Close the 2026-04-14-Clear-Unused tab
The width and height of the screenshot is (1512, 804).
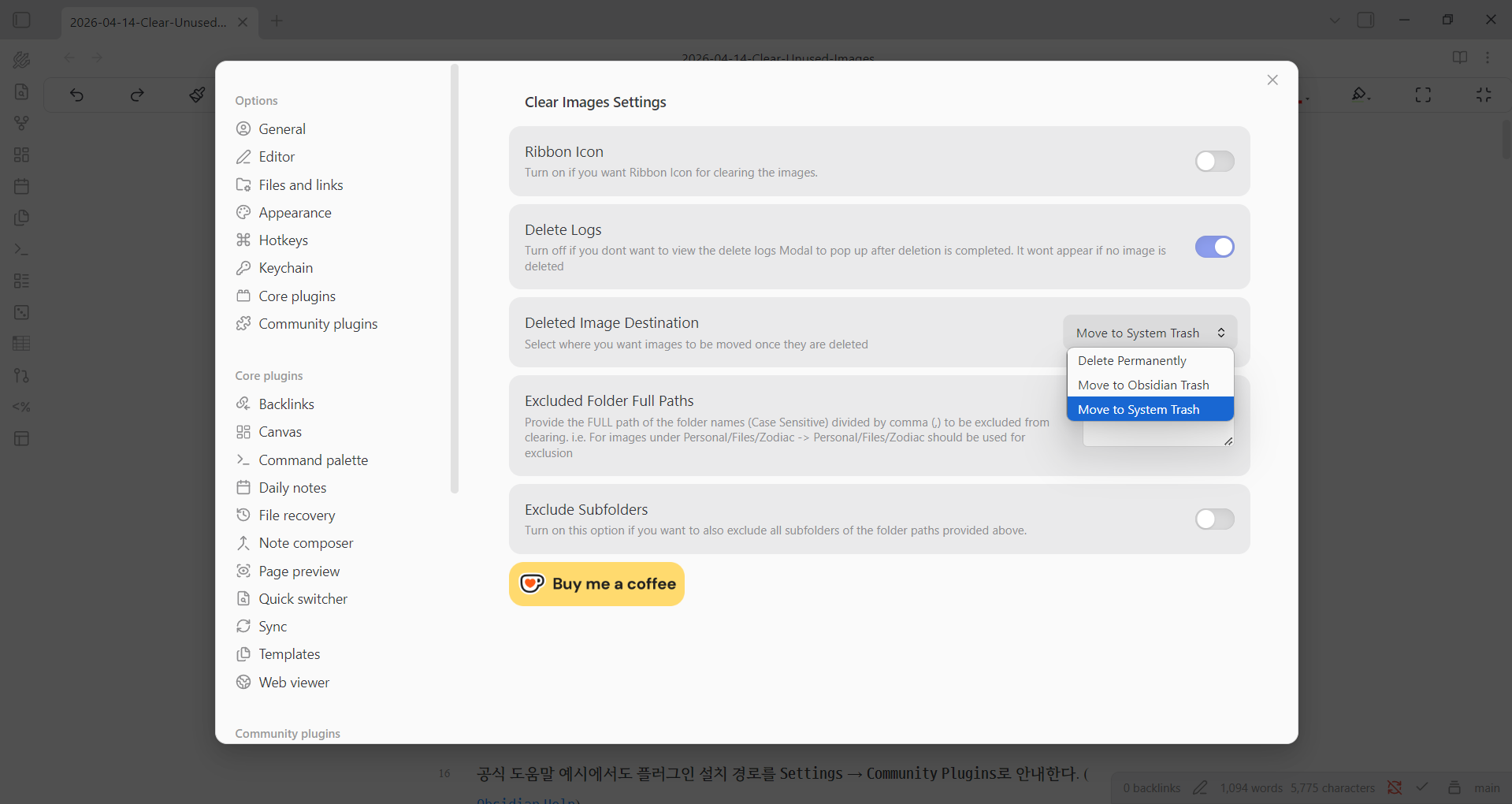coord(243,22)
